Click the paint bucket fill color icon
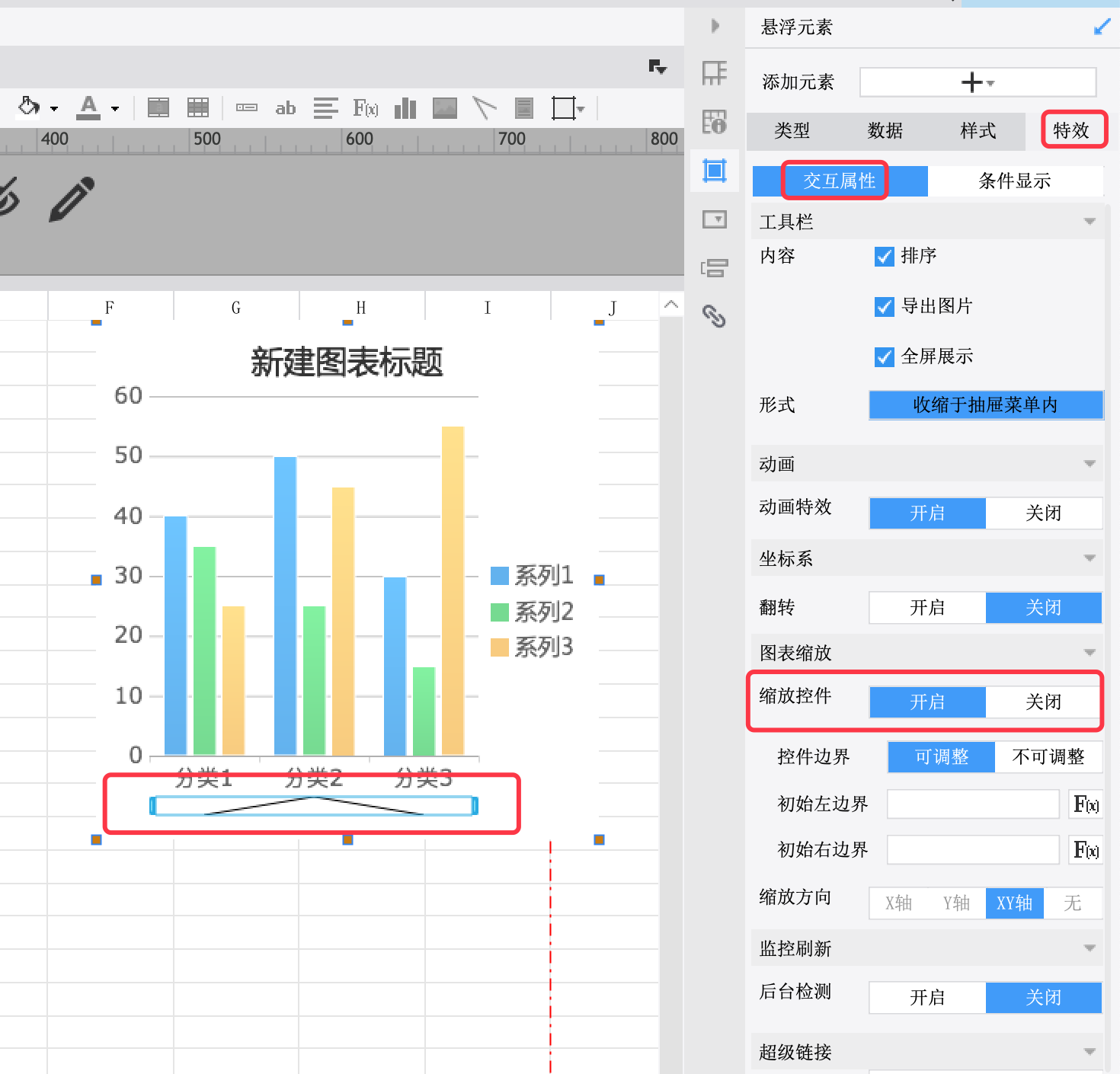This screenshot has width=1120, height=1074. coord(29,107)
